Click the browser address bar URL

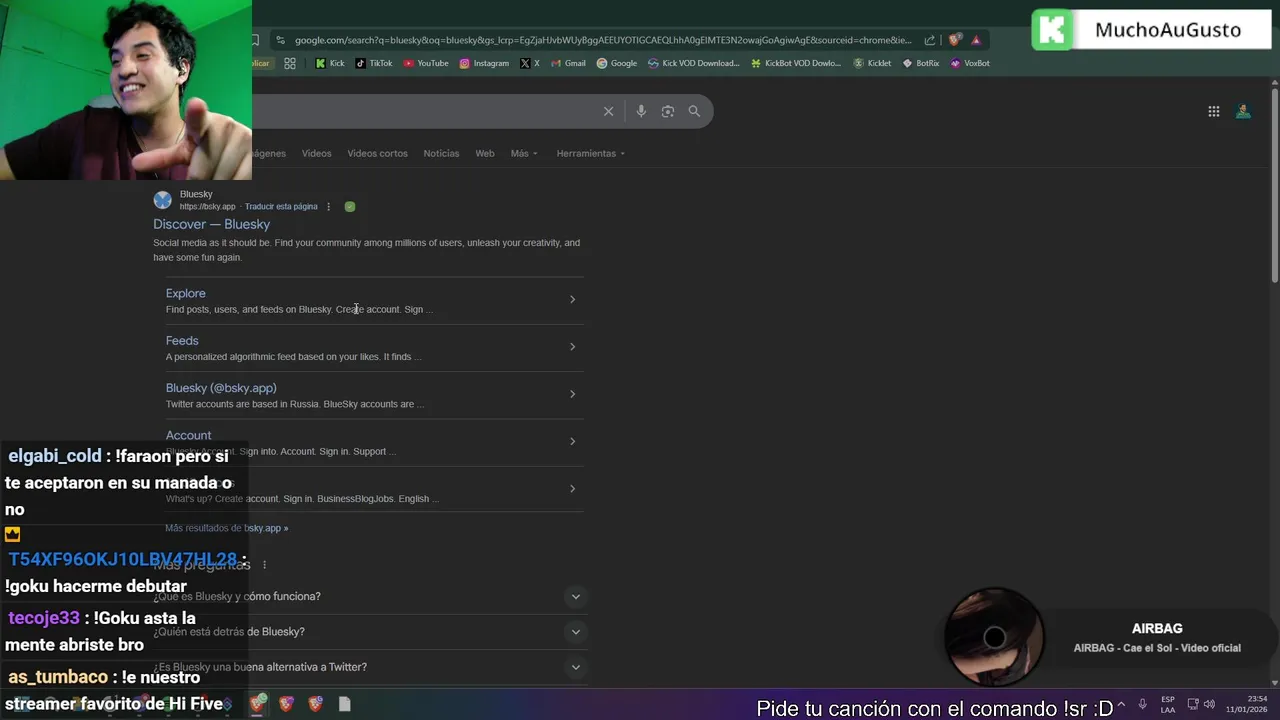point(603,40)
